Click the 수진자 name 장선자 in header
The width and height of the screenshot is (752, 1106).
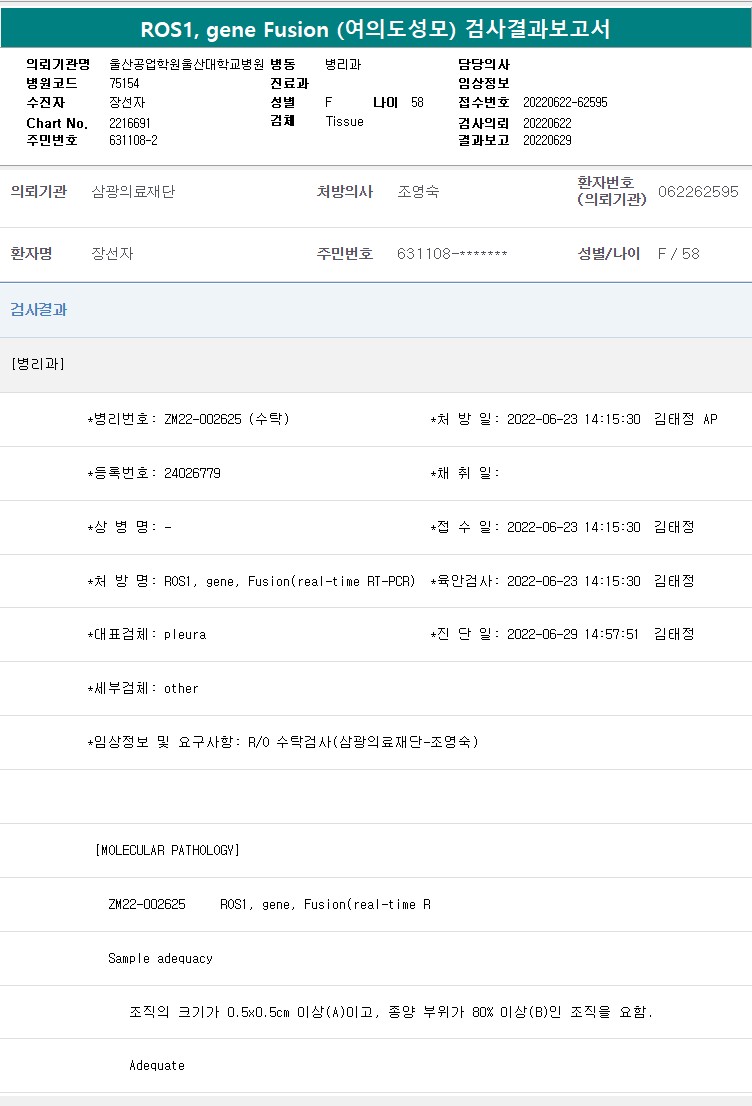tap(127, 102)
